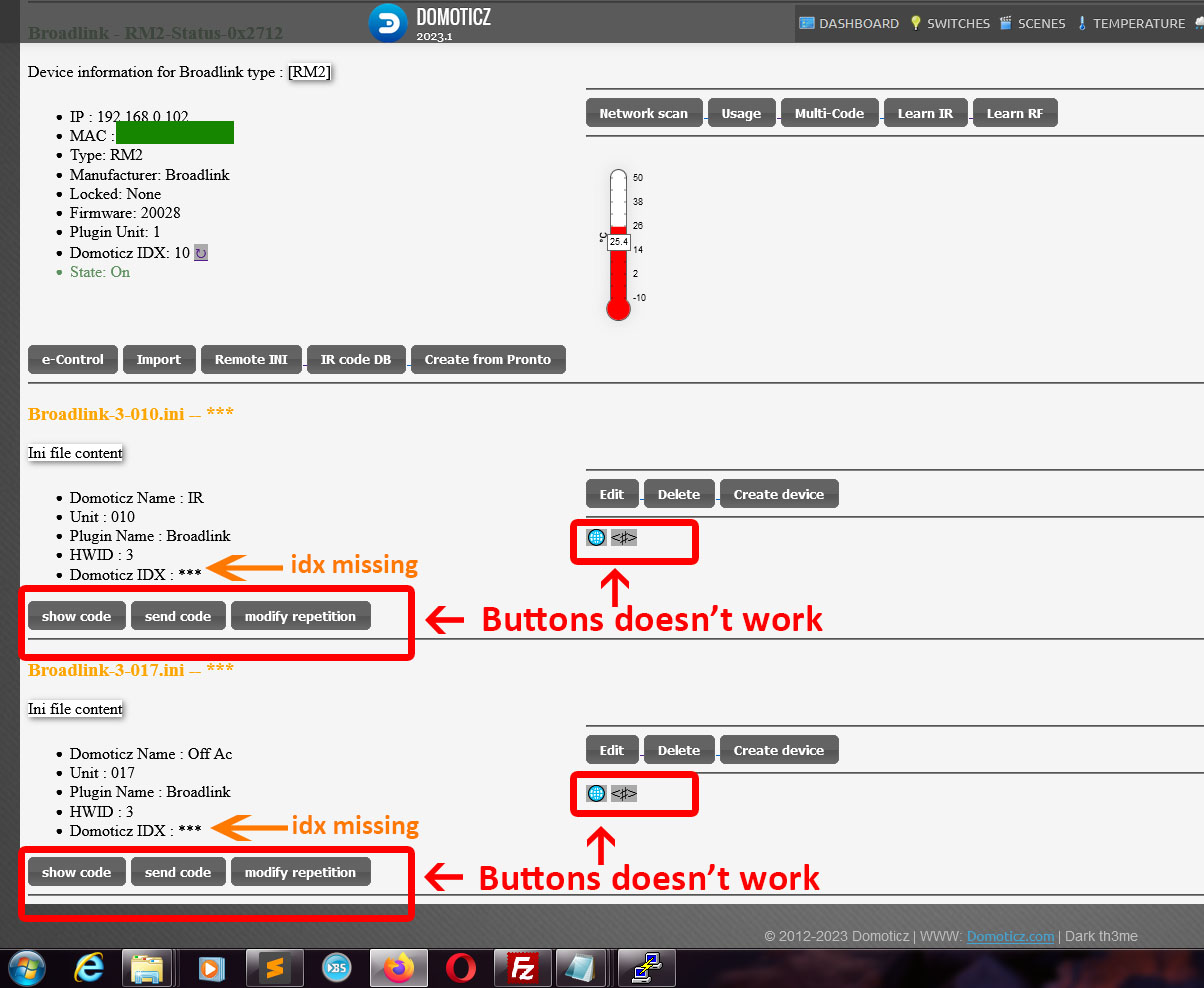Viewport: 1204px width, 988px height.
Task: Open the Scenes menu item
Action: [x=1033, y=23]
